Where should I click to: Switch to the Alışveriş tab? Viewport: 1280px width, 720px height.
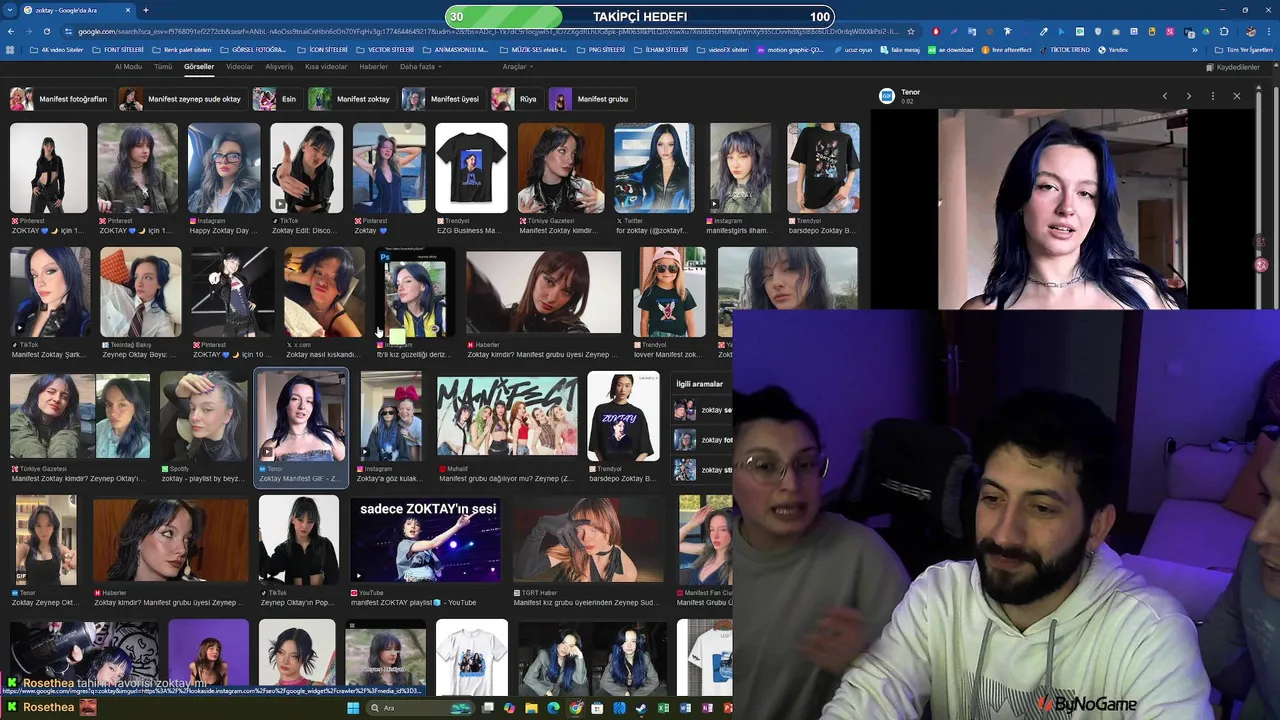[279, 67]
